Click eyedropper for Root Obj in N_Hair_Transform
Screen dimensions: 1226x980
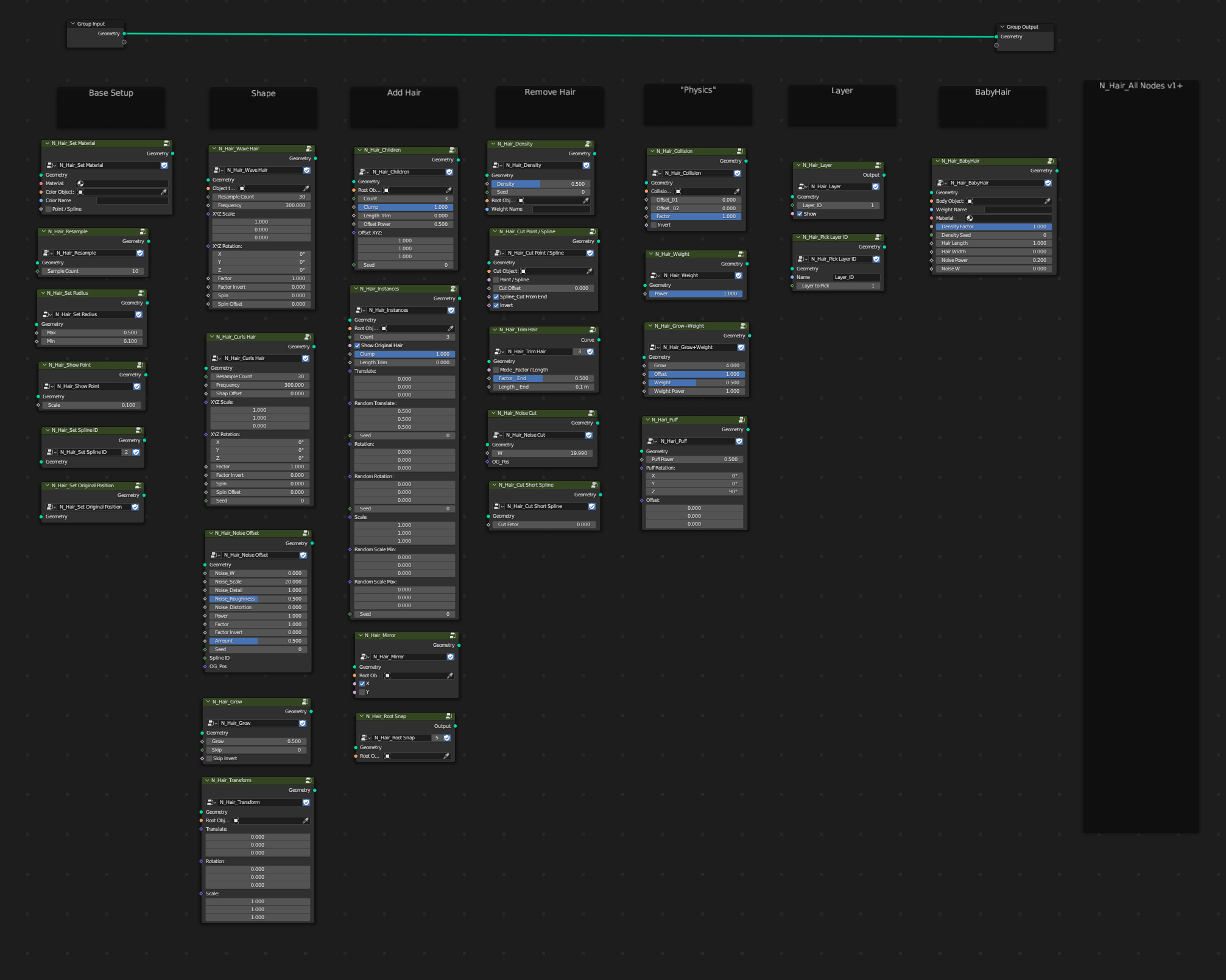305,820
